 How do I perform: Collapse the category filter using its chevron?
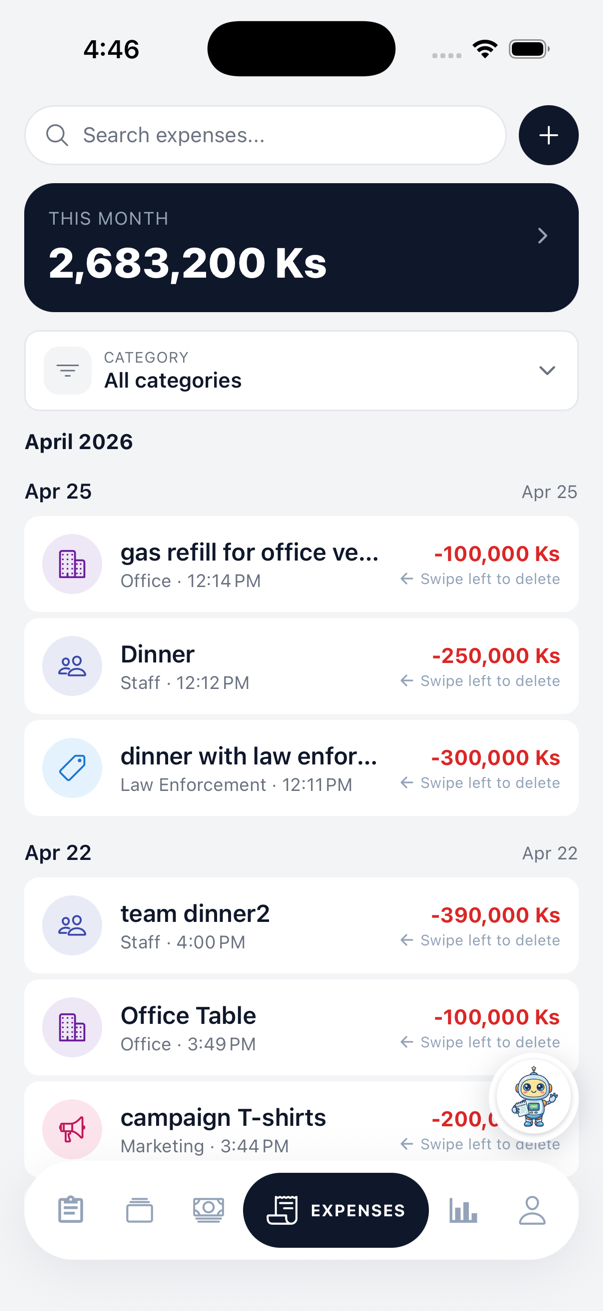pos(547,370)
